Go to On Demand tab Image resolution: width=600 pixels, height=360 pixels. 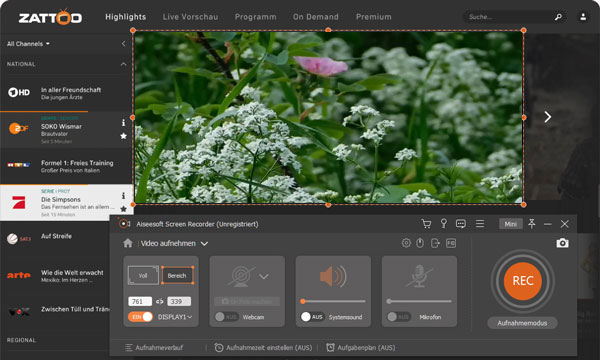coord(316,17)
